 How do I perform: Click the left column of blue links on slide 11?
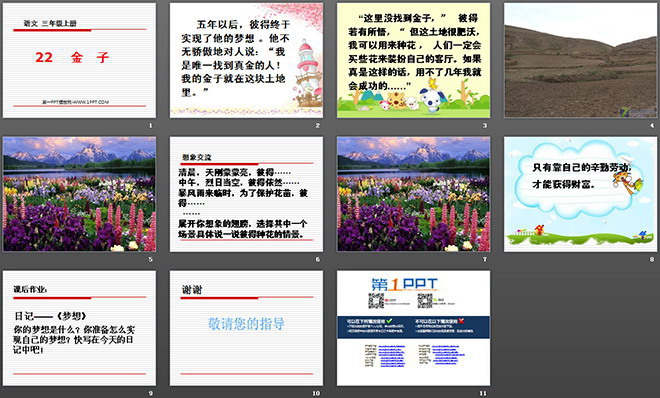[x=391, y=356]
